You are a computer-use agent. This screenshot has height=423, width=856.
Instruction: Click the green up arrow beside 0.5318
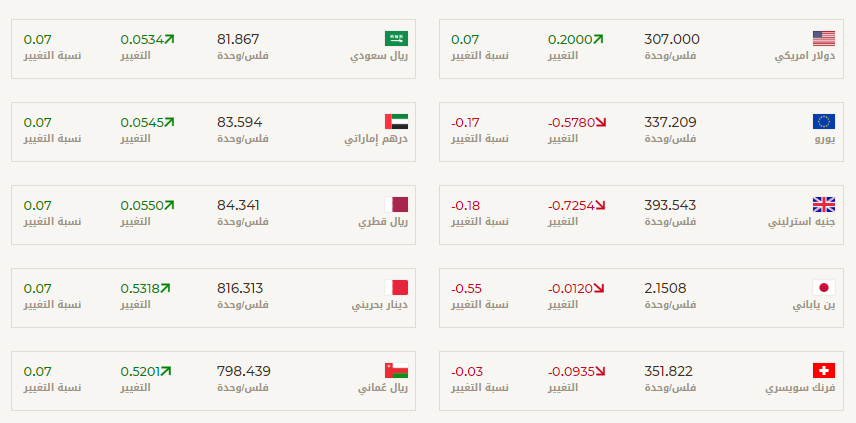(x=165, y=288)
